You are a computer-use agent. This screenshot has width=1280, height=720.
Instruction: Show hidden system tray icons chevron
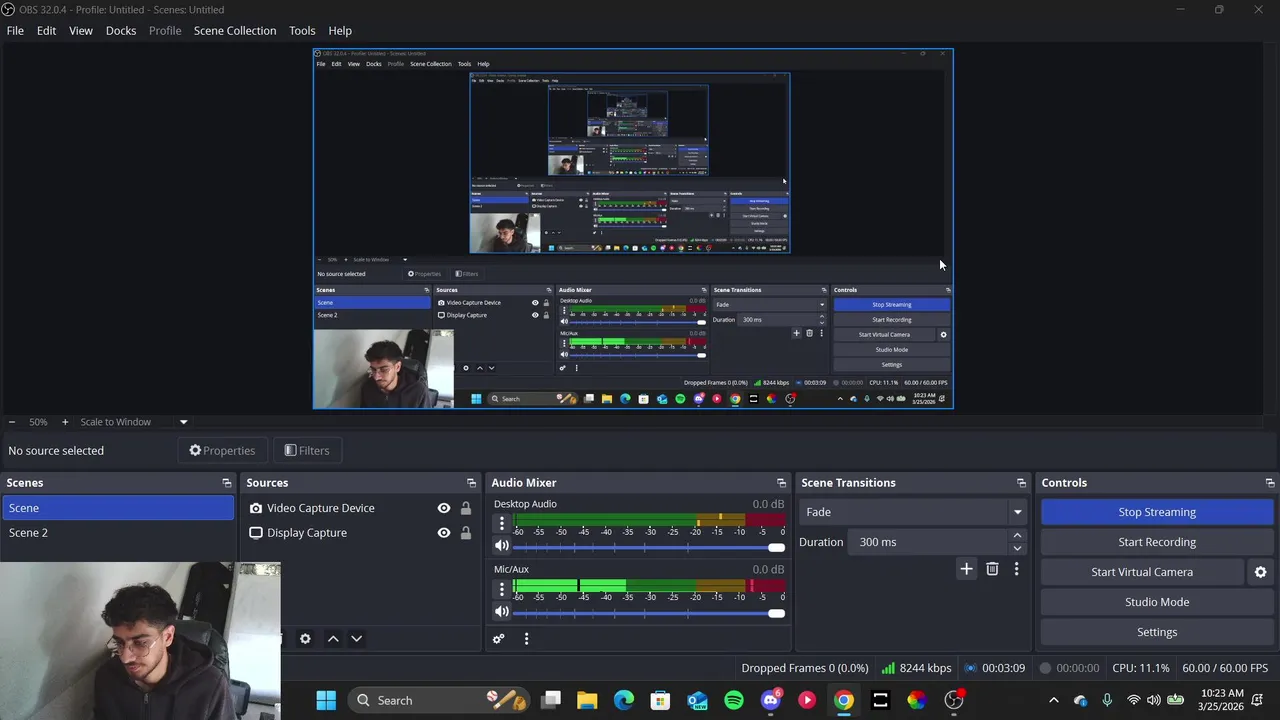[x=1053, y=700]
